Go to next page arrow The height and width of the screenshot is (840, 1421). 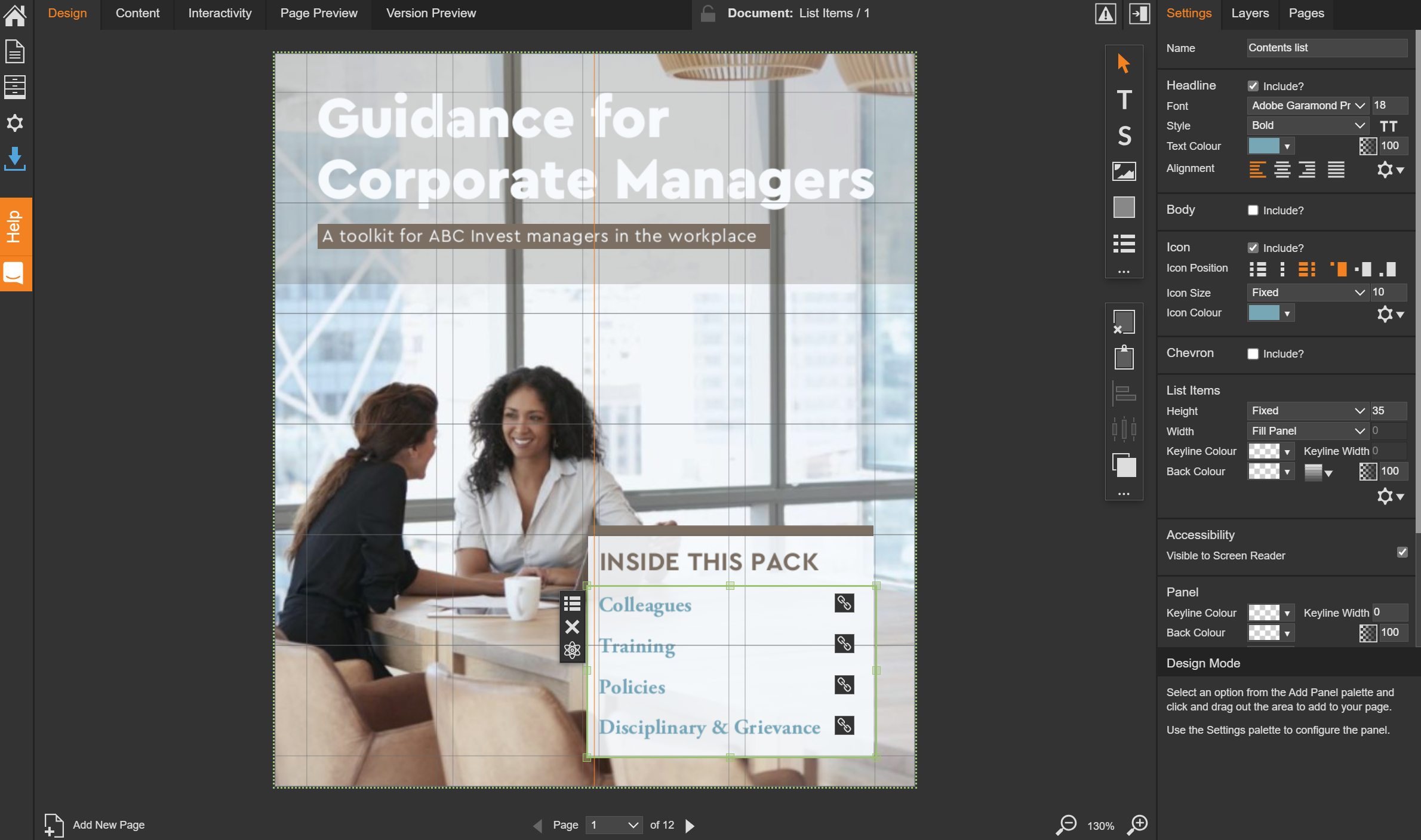tap(690, 825)
